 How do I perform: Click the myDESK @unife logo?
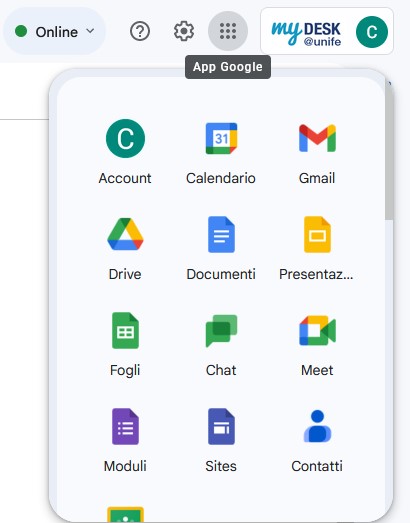tap(306, 33)
